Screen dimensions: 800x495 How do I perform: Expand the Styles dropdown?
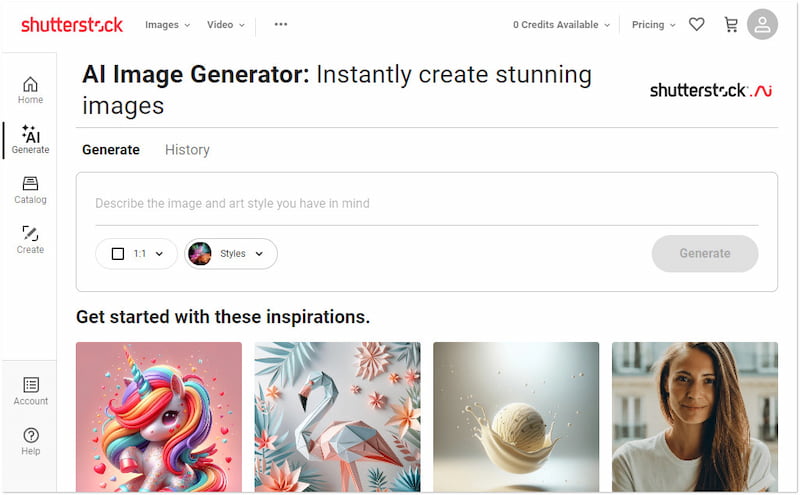[x=231, y=254]
